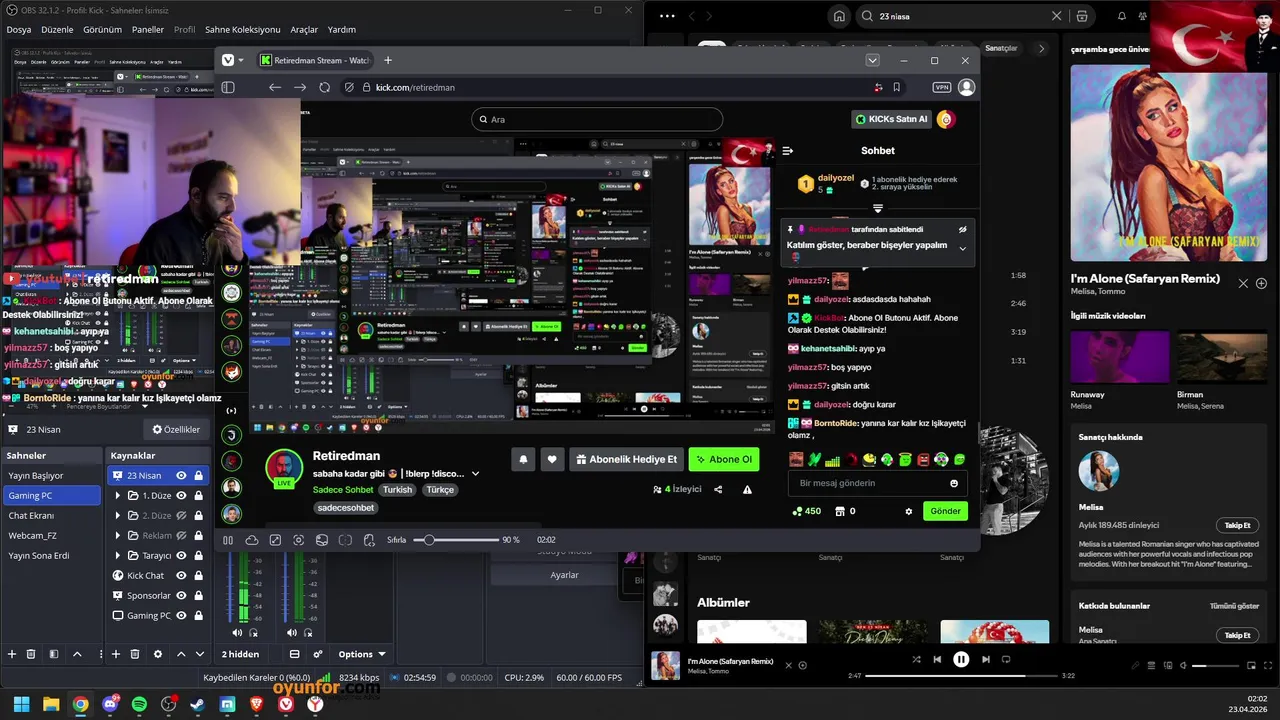1280x720 pixels.
Task: Open the Spotify notifications bell
Action: coord(1121,16)
